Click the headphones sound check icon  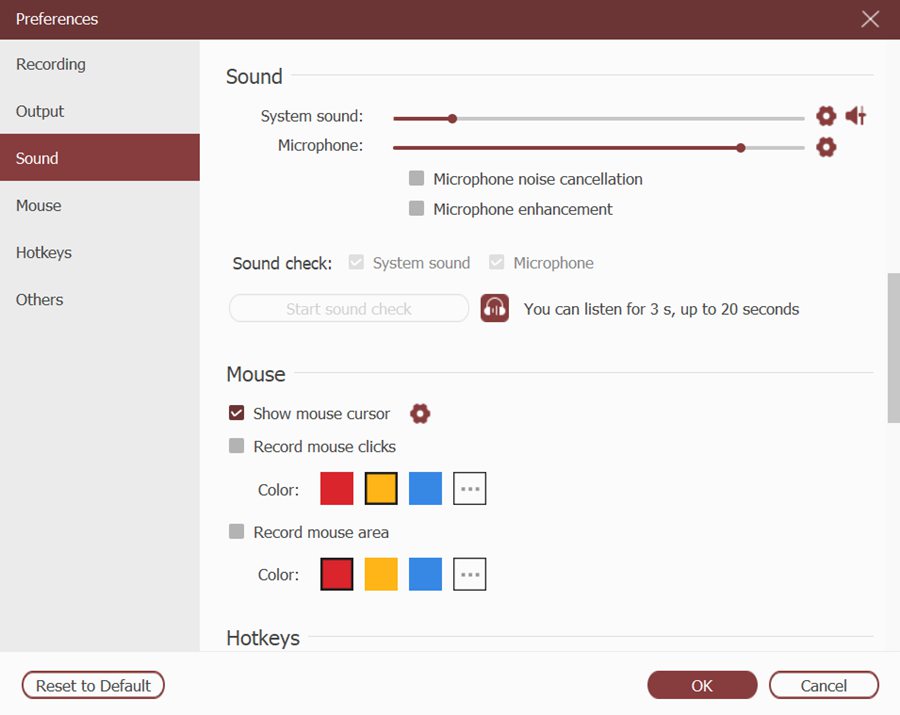click(x=494, y=308)
